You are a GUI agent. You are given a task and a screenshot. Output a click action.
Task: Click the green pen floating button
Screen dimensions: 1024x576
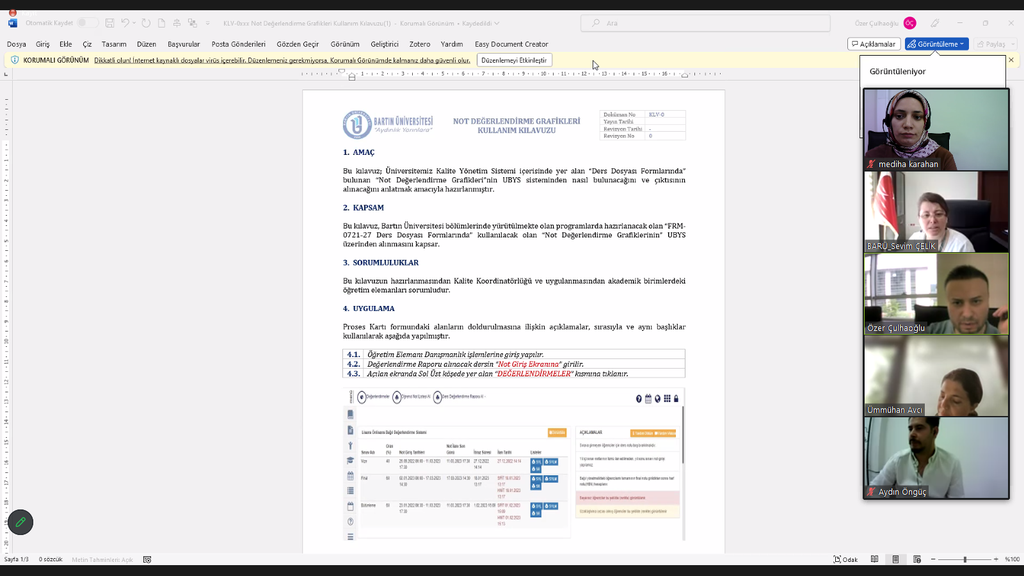(x=20, y=522)
